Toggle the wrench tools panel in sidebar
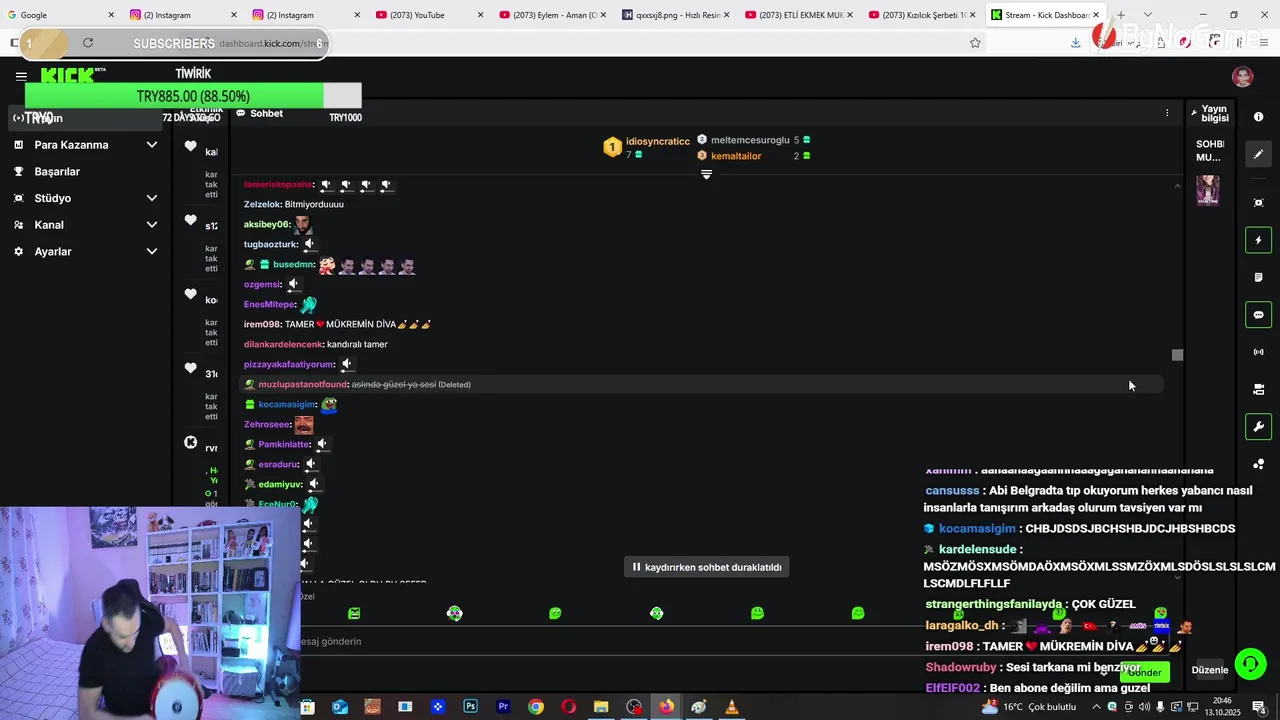Image resolution: width=1280 pixels, height=720 pixels. (1258, 427)
